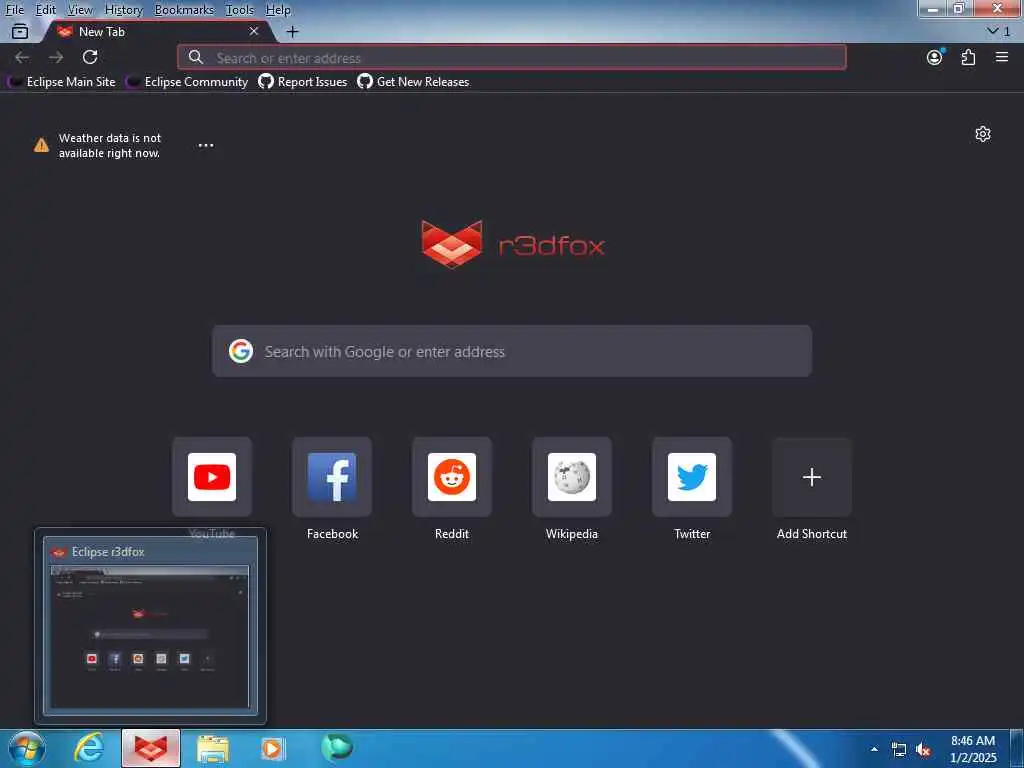The height and width of the screenshot is (768, 1024).
Task: Launch Internet Explorer from taskbar
Action: pos(89,748)
